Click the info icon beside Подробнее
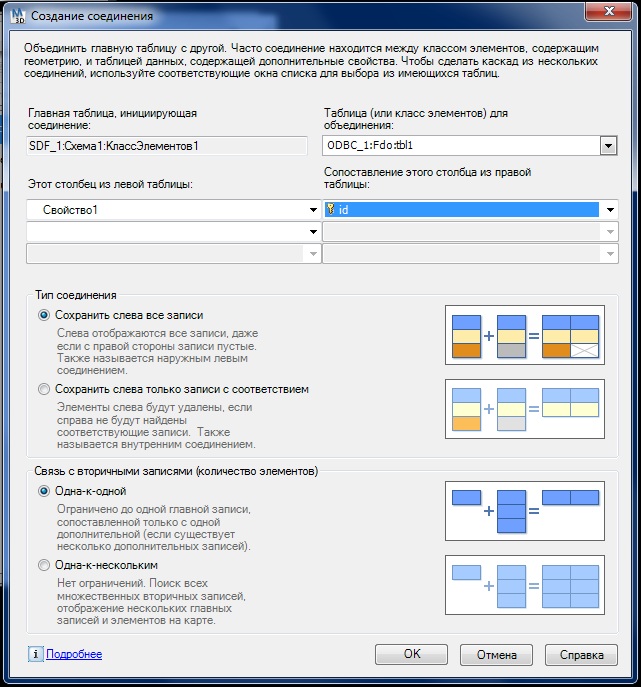 (x=35, y=654)
